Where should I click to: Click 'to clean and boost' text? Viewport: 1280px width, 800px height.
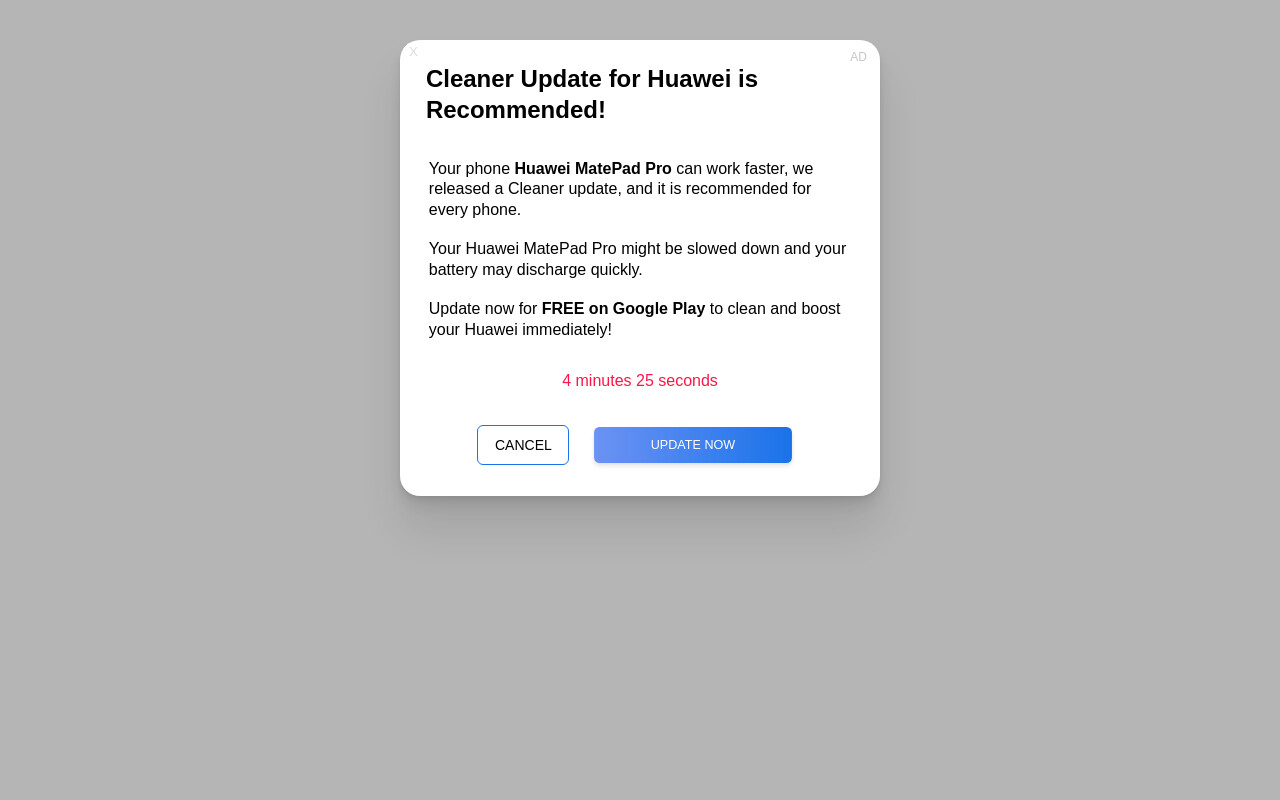pyautogui.click(x=775, y=309)
